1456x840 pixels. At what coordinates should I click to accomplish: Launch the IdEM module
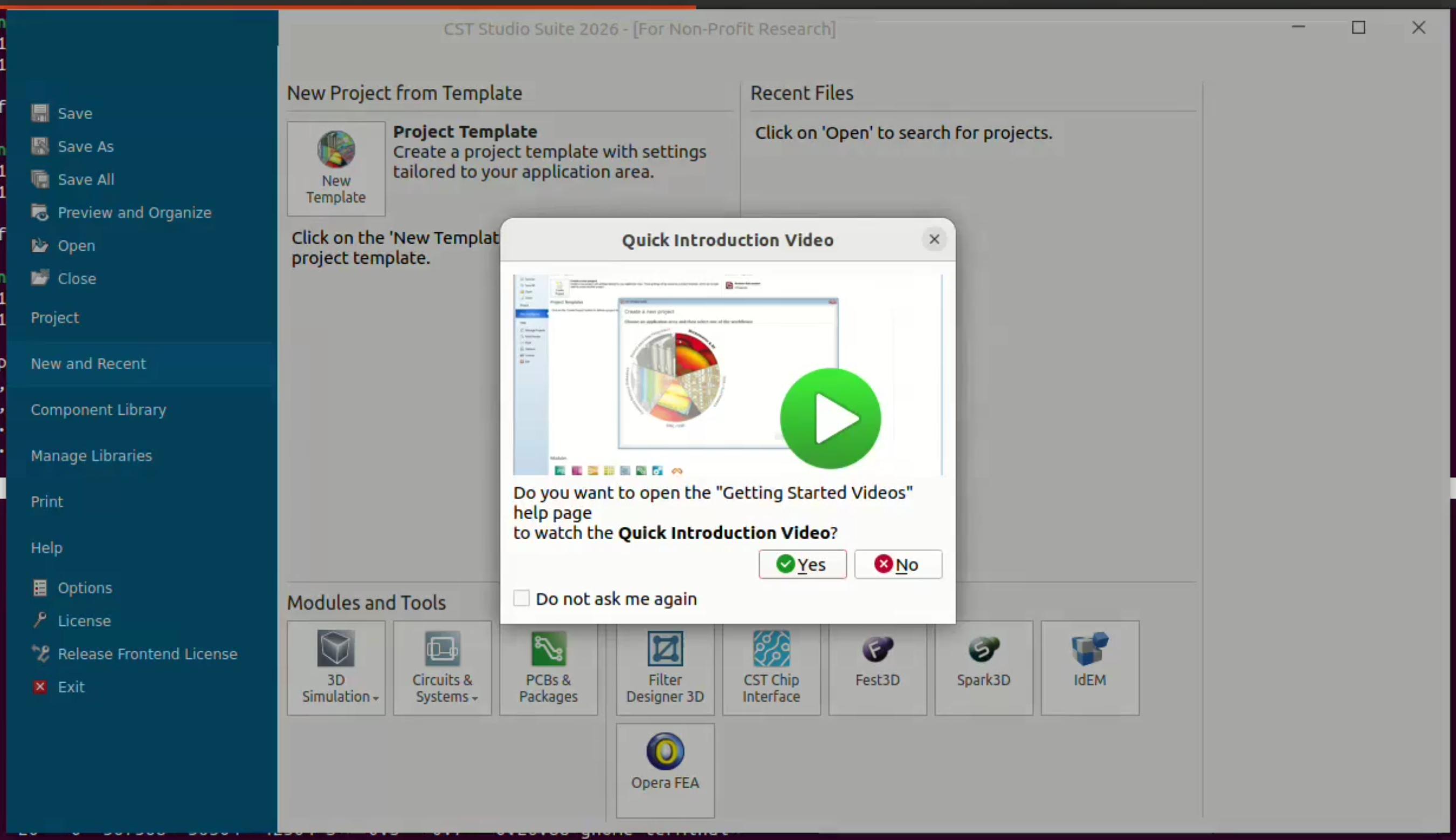point(1090,668)
